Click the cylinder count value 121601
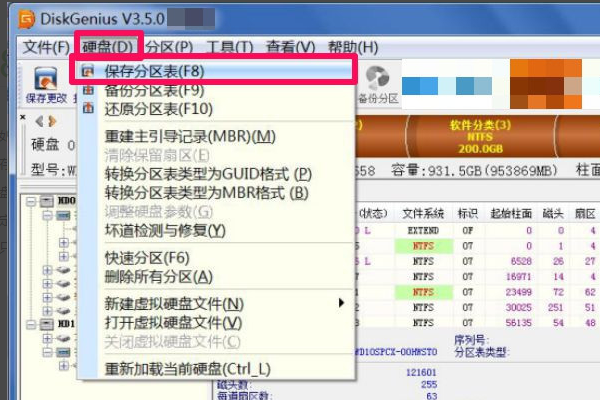The height and width of the screenshot is (400, 600). point(421,372)
